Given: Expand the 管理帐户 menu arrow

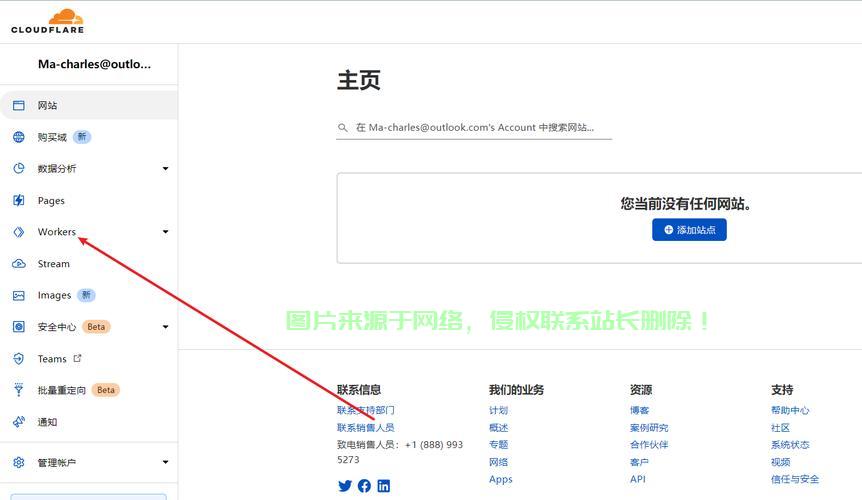Looking at the screenshot, I should pyautogui.click(x=165, y=462).
